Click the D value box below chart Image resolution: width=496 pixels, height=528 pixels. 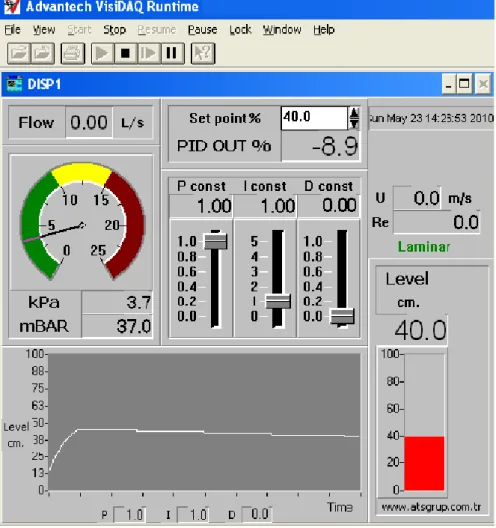pyautogui.click(x=257, y=514)
